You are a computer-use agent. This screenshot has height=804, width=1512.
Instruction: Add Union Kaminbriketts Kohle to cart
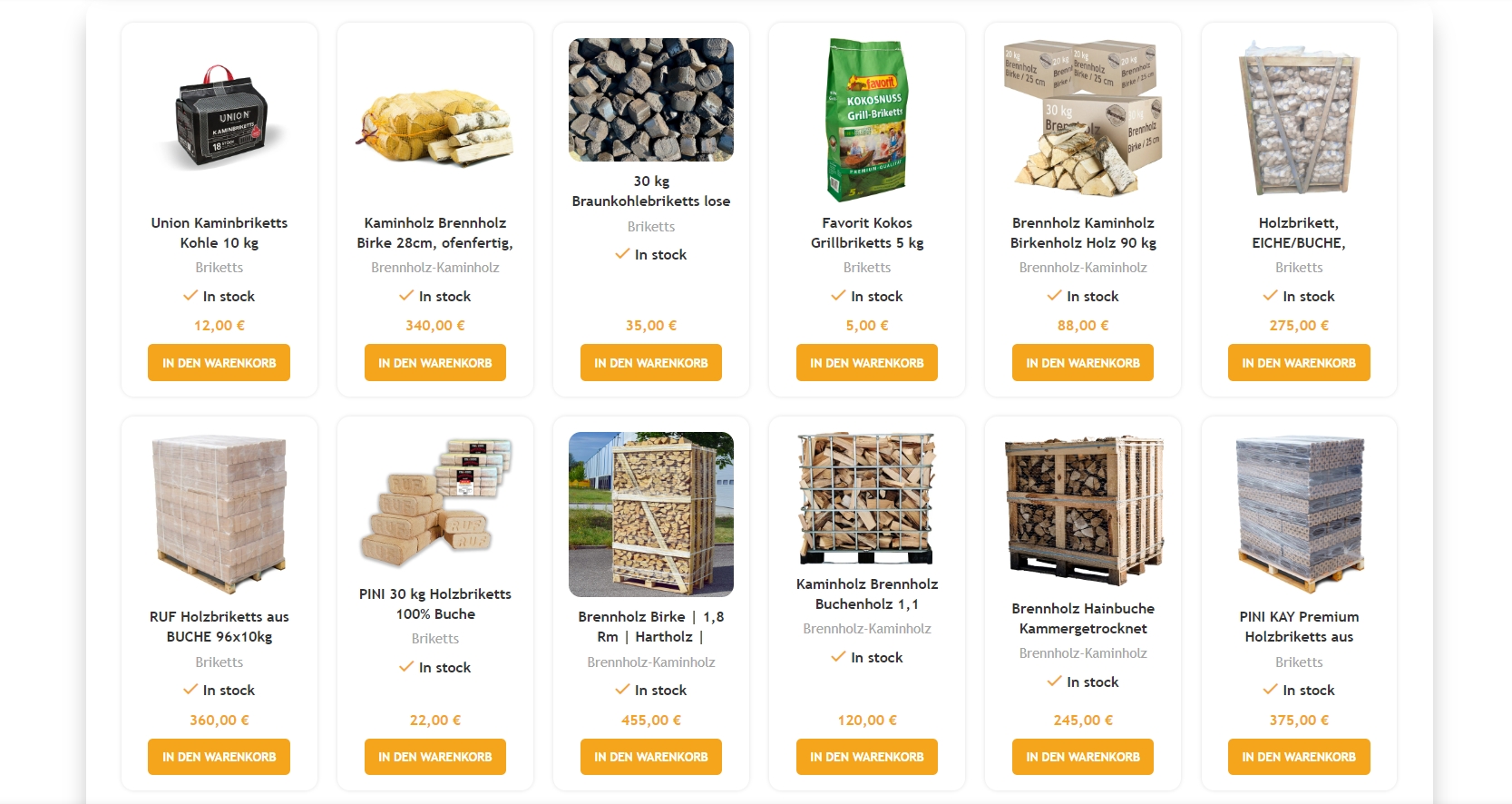[219, 363]
